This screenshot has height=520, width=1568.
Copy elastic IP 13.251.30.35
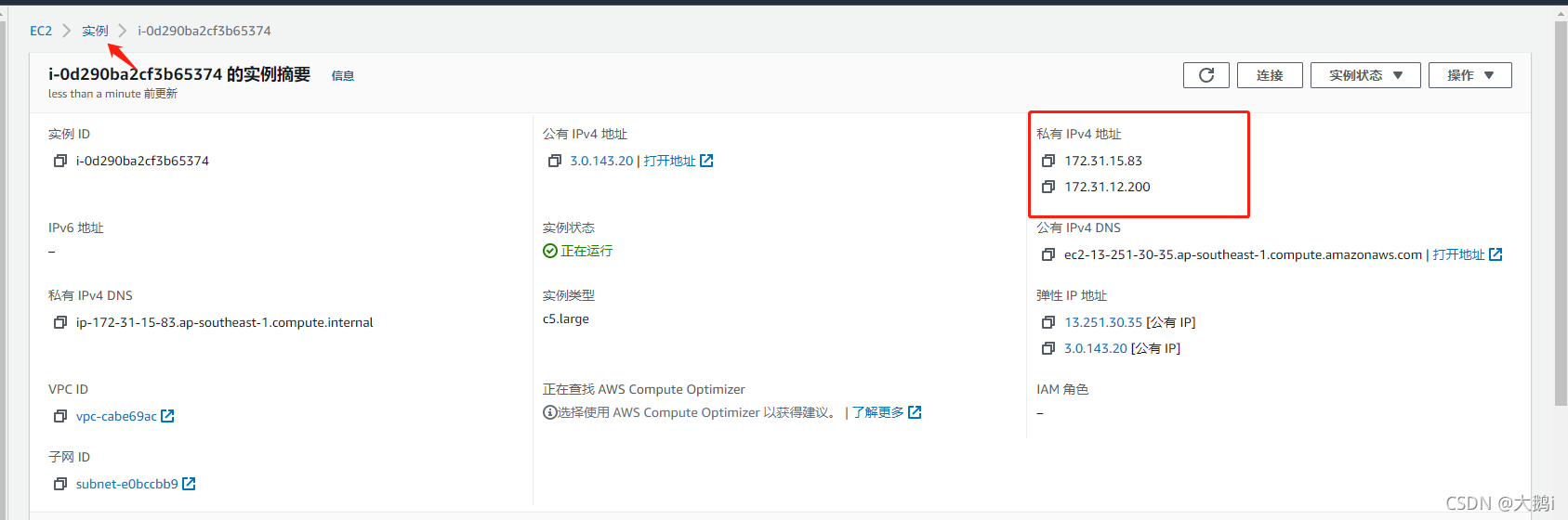pos(1048,322)
